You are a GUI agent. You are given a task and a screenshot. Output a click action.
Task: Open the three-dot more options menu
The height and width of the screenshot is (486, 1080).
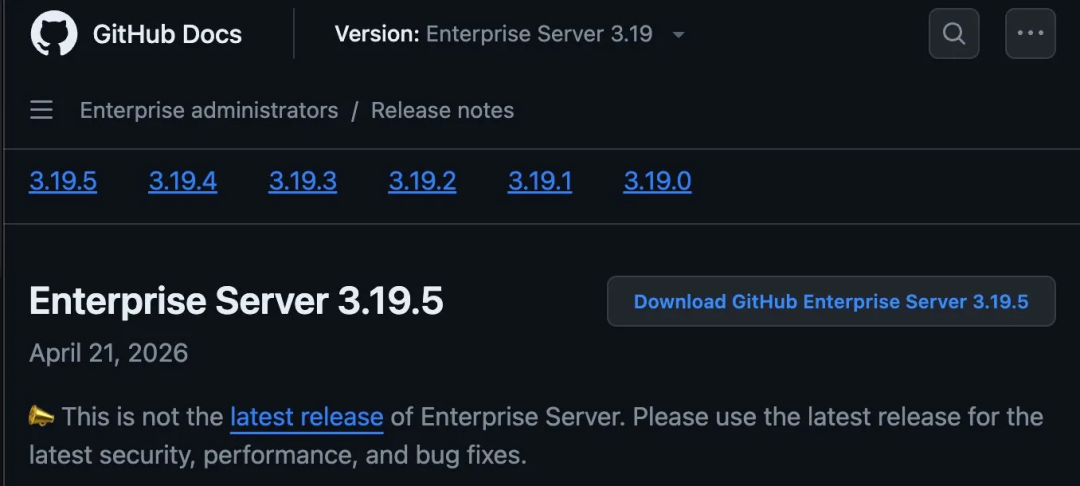(1030, 33)
